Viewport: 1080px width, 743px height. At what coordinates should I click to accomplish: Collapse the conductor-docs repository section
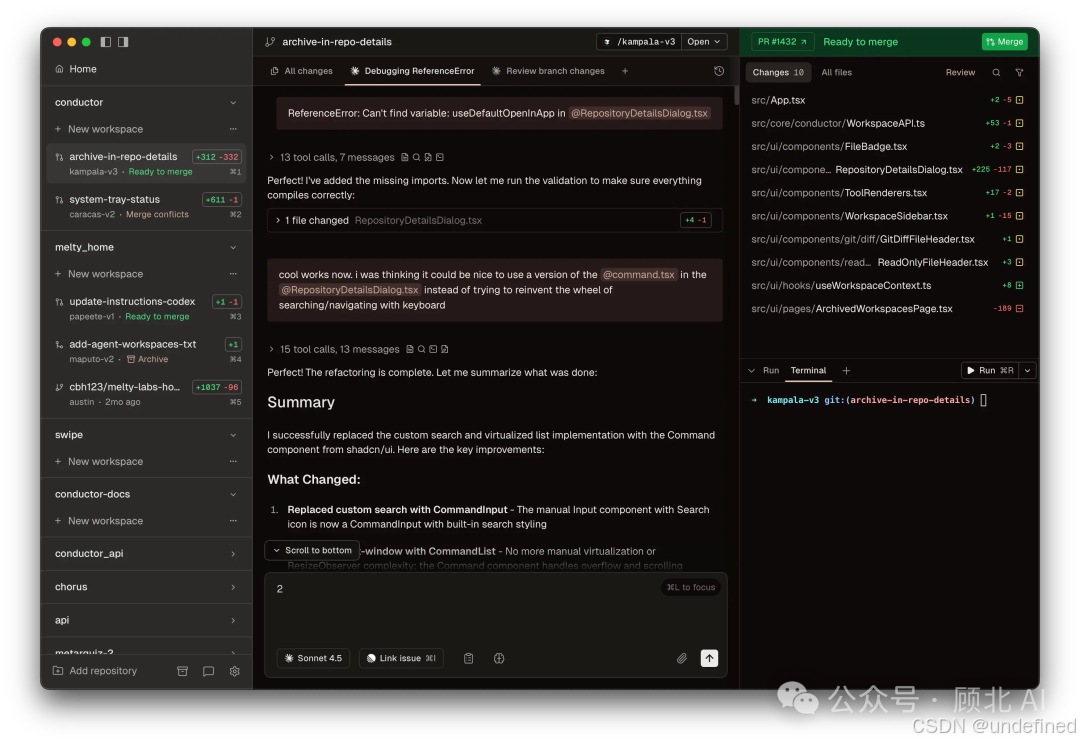233,494
